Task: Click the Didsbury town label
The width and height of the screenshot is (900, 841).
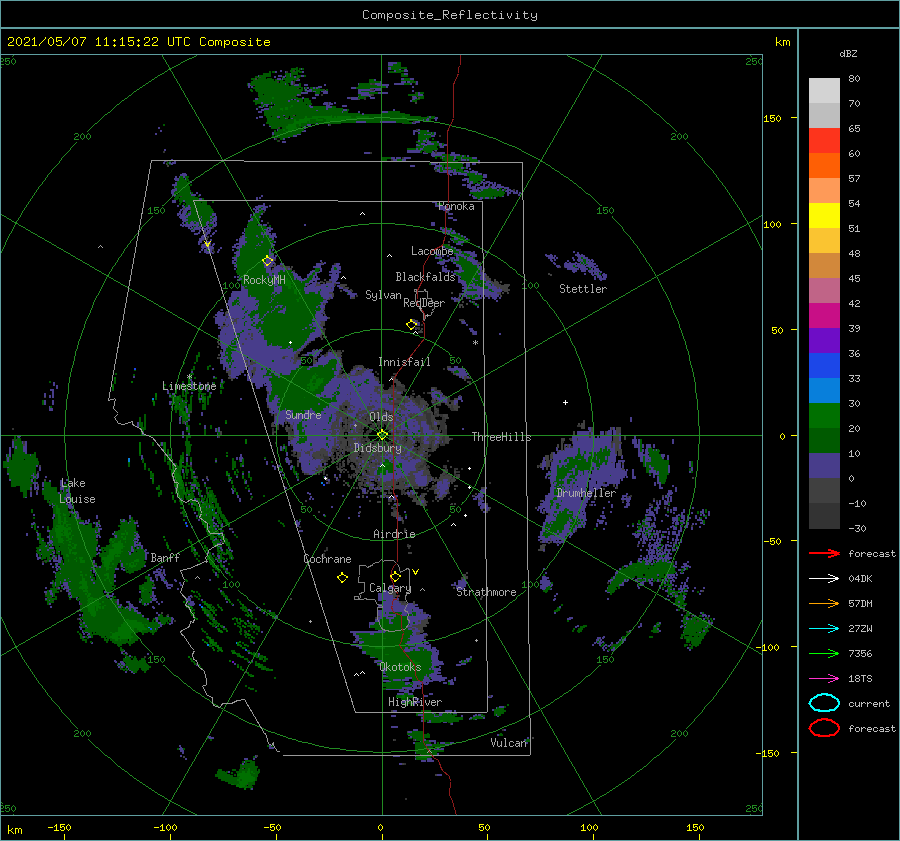Action: tap(377, 448)
